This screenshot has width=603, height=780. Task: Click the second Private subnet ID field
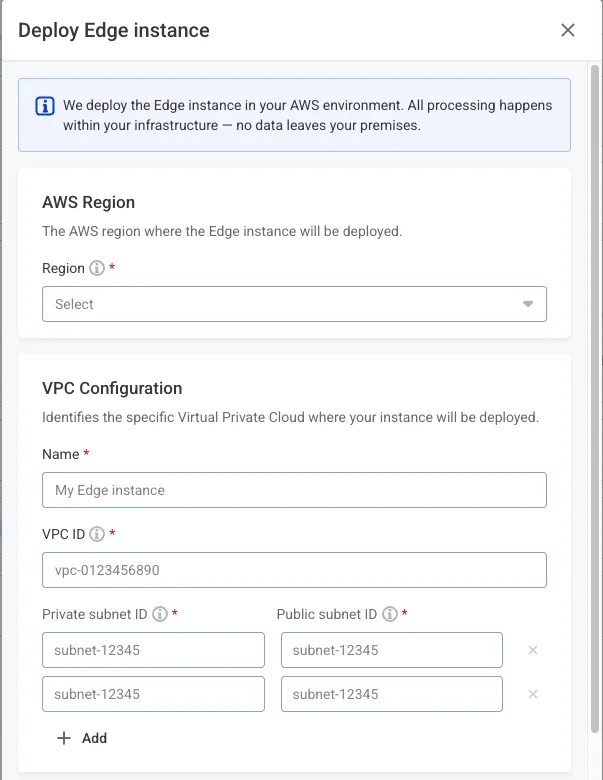click(x=153, y=694)
